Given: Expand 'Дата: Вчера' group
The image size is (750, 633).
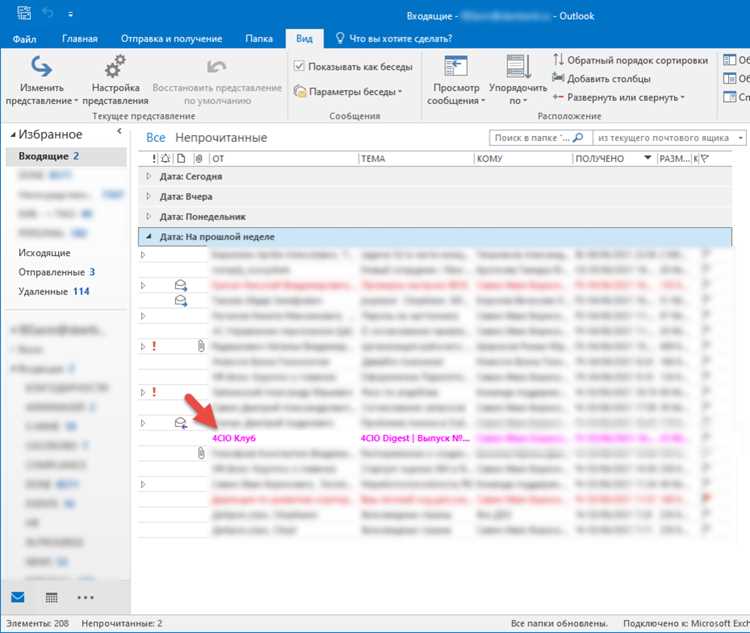Looking at the screenshot, I should (x=148, y=196).
